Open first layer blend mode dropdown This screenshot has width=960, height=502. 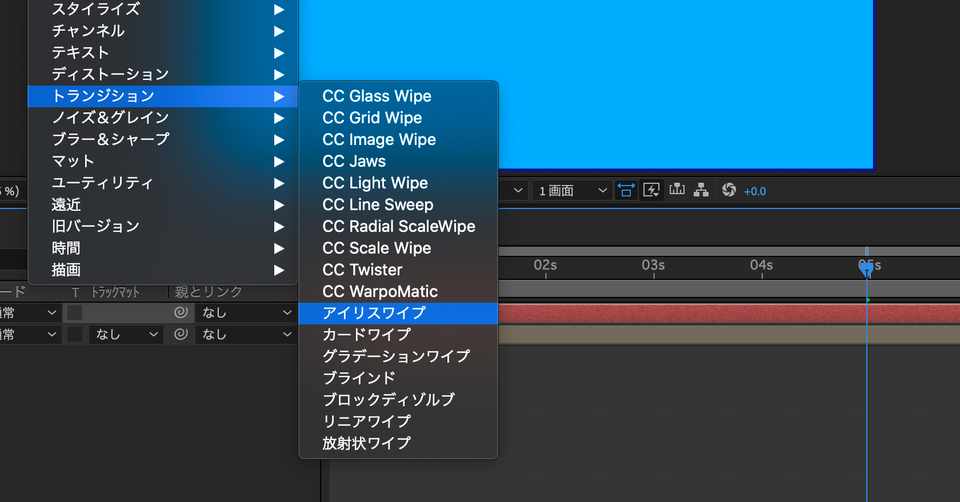29,313
